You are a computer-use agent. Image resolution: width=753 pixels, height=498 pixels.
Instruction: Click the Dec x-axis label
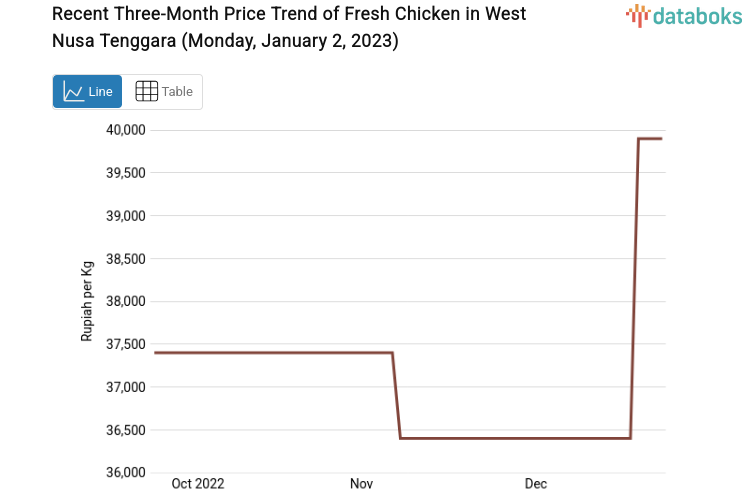536,484
